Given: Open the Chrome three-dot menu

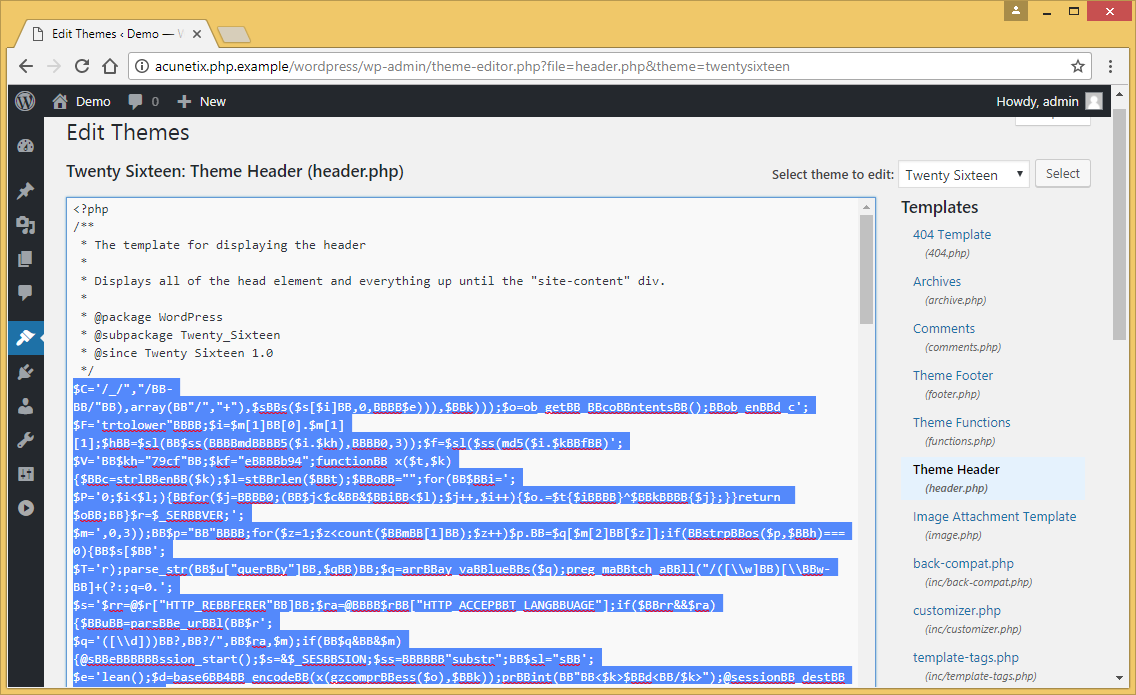Looking at the screenshot, I should pos(1110,66).
